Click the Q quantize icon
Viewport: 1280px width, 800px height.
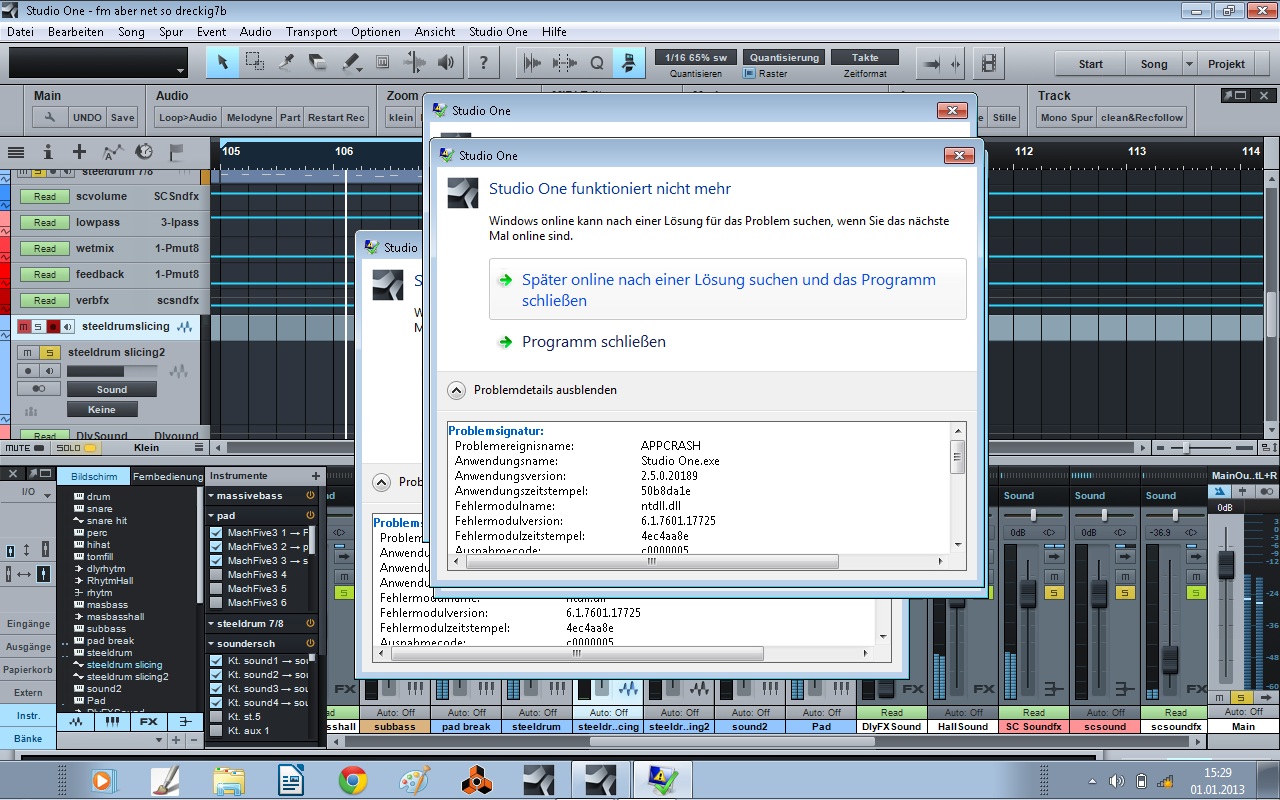(x=597, y=63)
